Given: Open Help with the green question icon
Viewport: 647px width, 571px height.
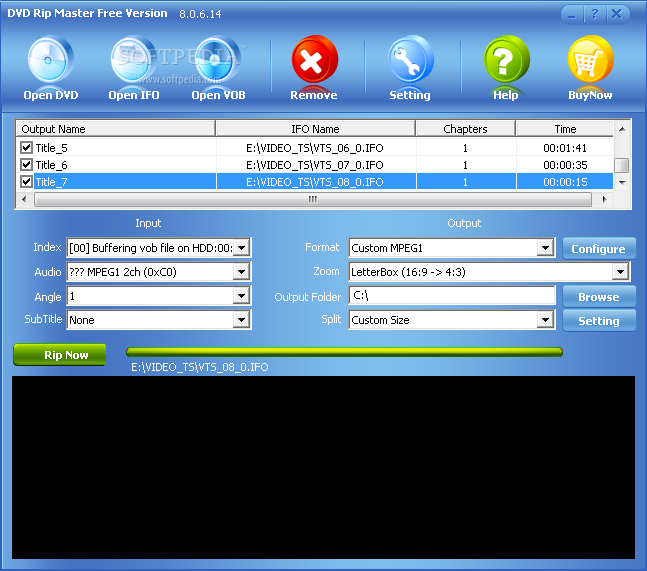Looking at the screenshot, I should point(506,60).
